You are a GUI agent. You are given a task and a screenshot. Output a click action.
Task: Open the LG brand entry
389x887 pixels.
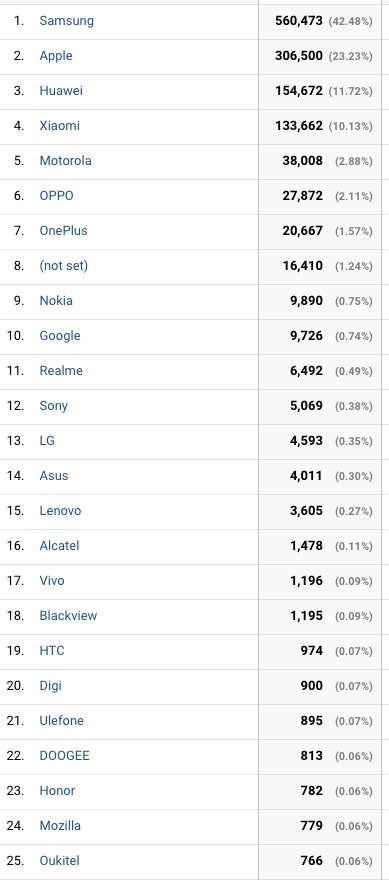click(47, 441)
